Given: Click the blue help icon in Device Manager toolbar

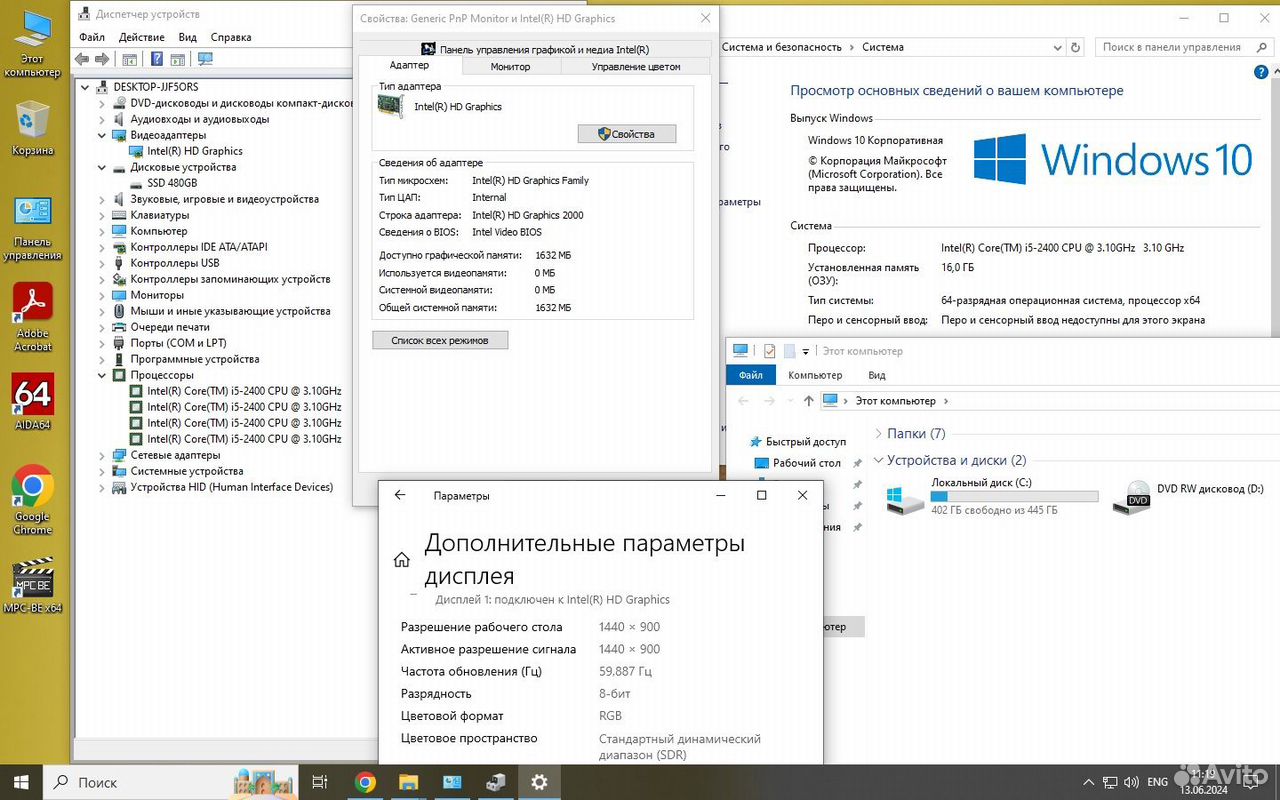Looking at the screenshot, I should point(156,59).
